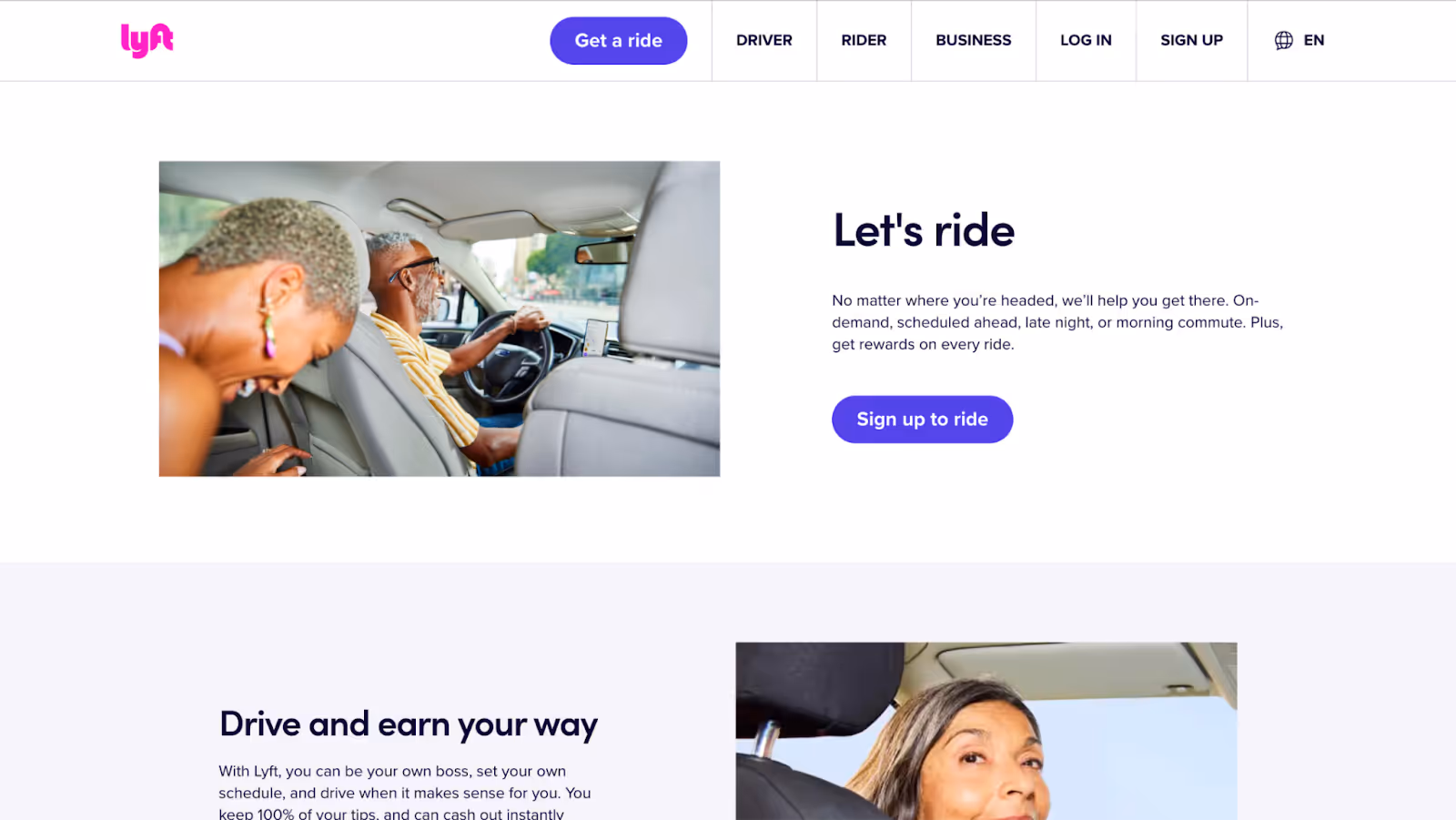Click the paragraph starting No matter where you're headed
Image resolution: width=1456 pixels, height=820 pixels.
[1057, 322]
